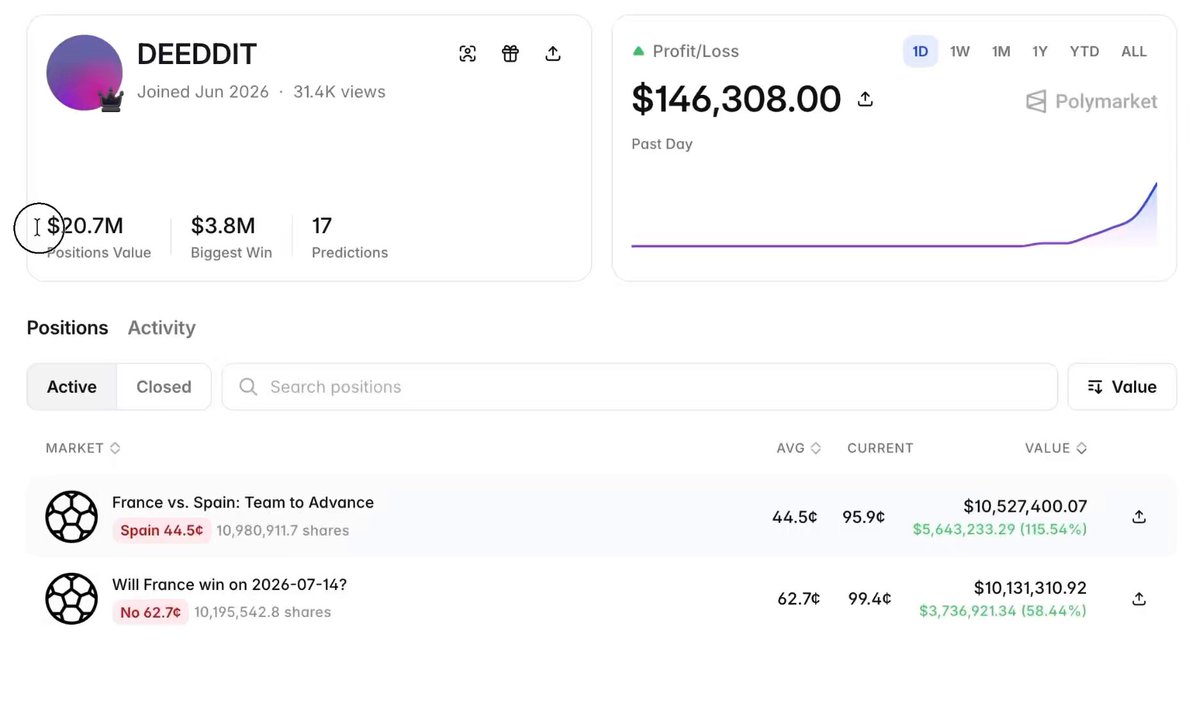The image size is (1200, 706).
Task: Switch chart to YTD range
Action: point(1084,51)
